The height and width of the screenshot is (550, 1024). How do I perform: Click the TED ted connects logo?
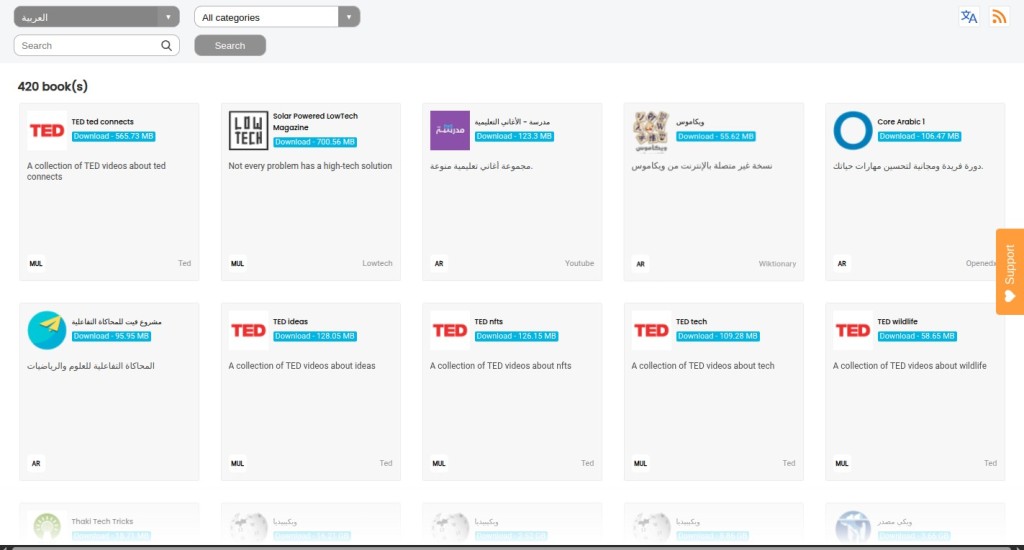pos(47,130)
